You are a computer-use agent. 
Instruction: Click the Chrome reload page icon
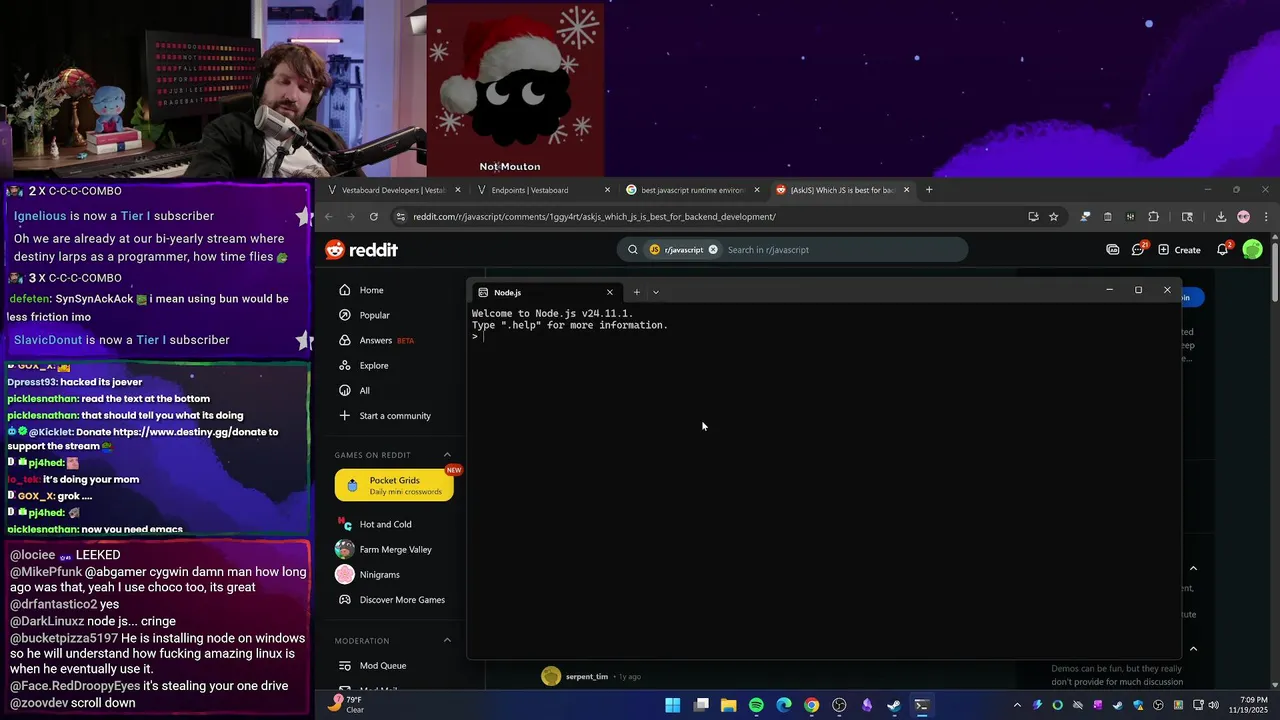coord(374,216)
